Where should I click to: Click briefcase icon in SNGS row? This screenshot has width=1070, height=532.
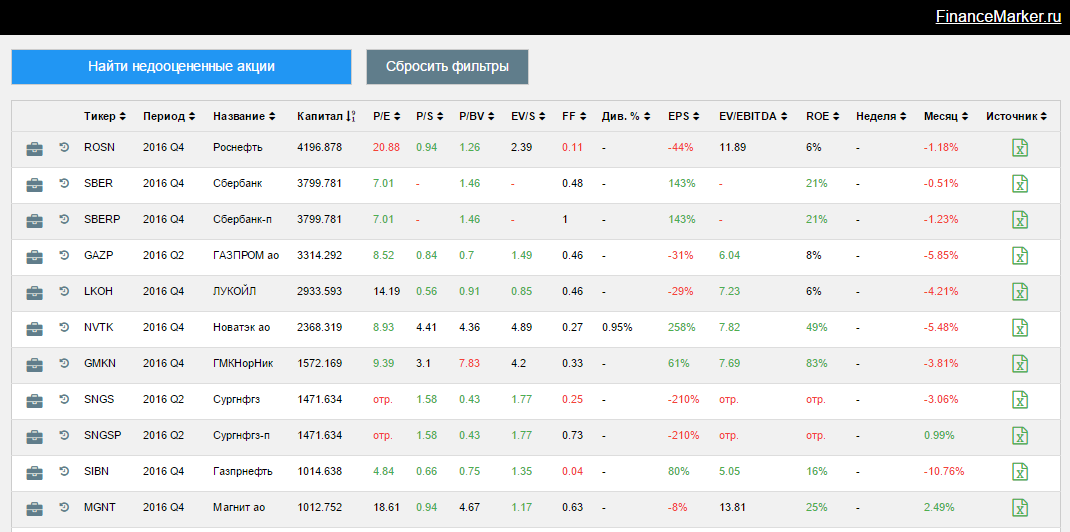coord(34,400)
